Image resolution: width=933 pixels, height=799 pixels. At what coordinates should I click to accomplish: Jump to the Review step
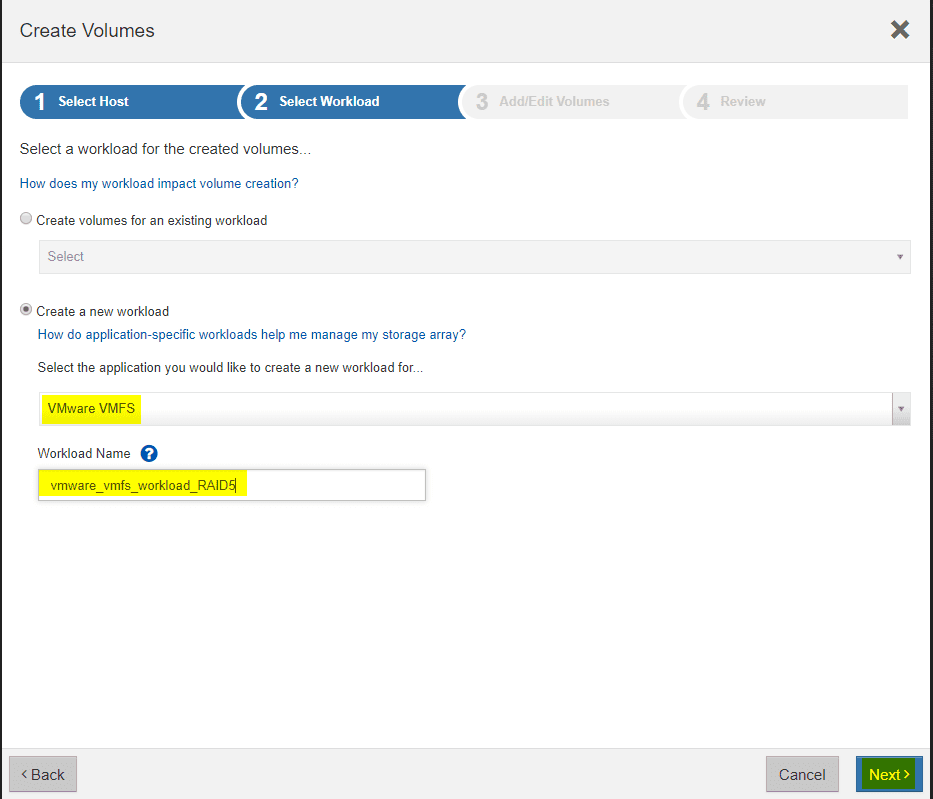coord(742,101)
